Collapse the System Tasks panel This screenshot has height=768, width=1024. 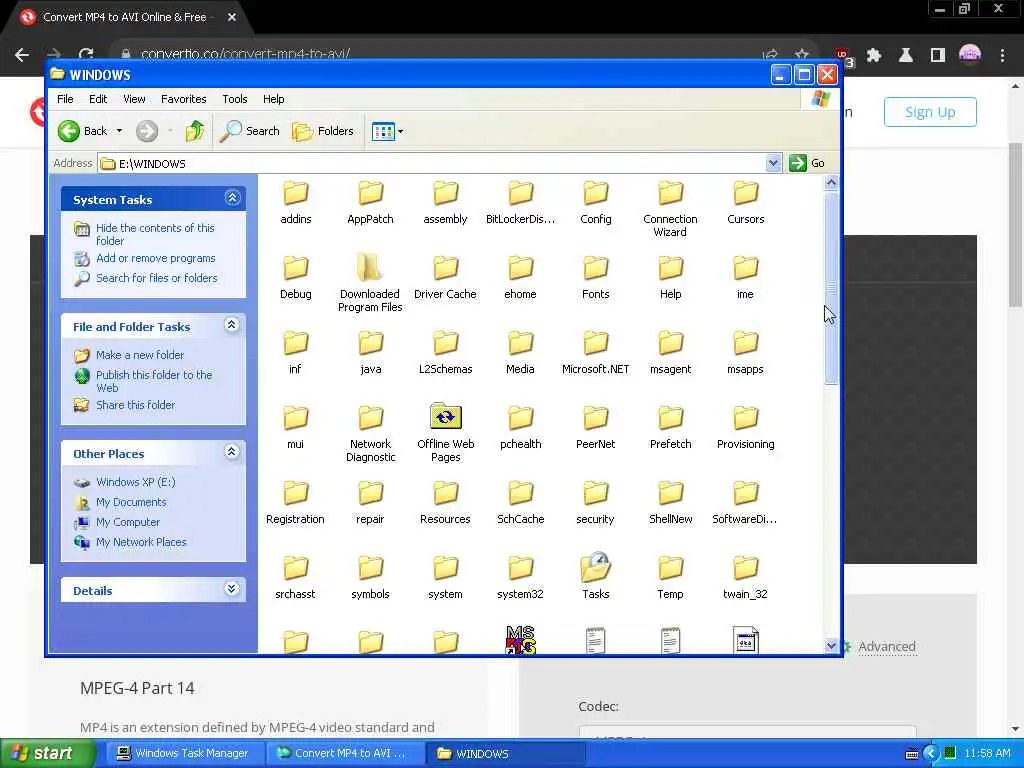[232, 198]
